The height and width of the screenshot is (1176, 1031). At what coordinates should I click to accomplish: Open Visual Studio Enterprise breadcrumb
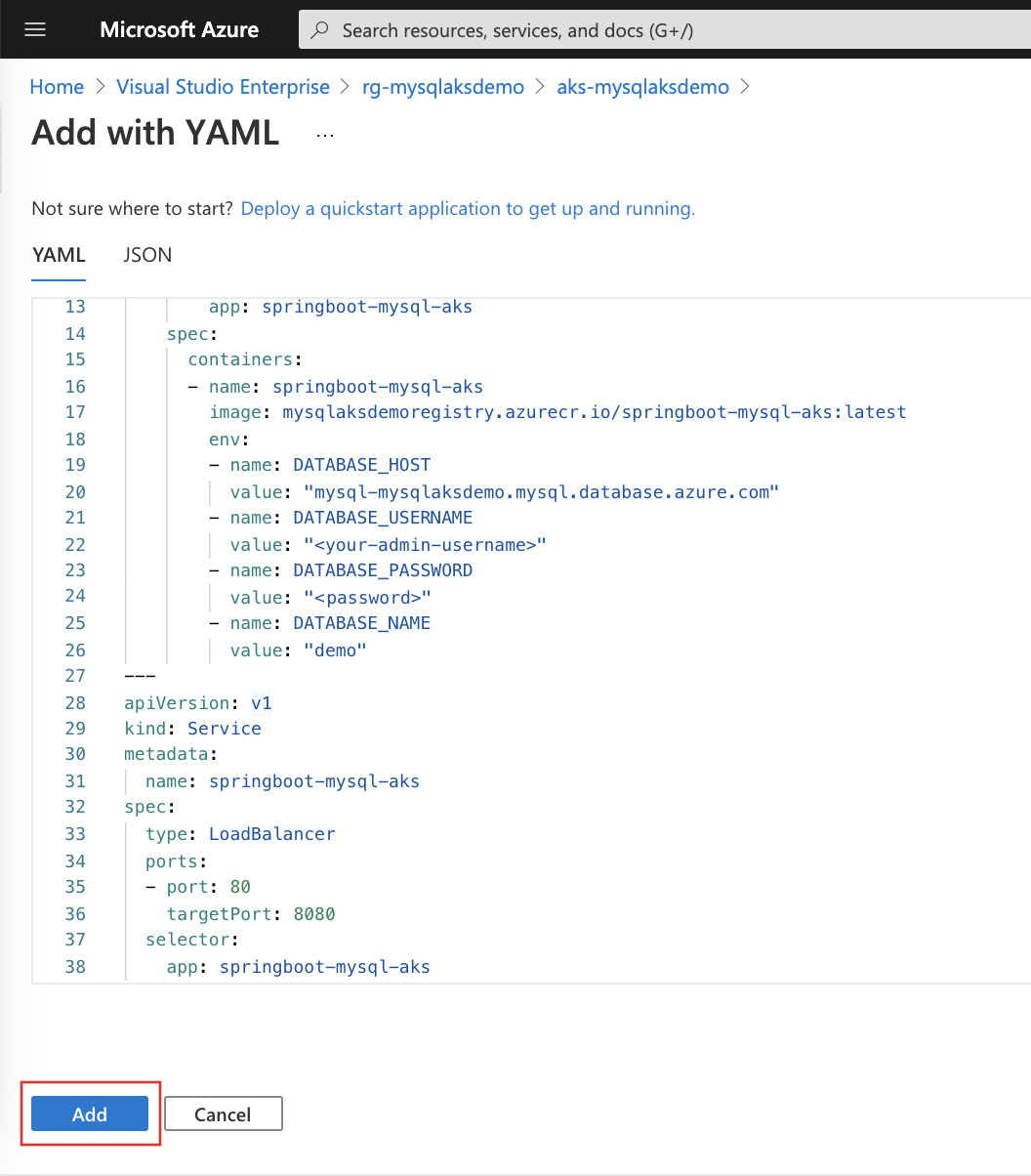223,87
